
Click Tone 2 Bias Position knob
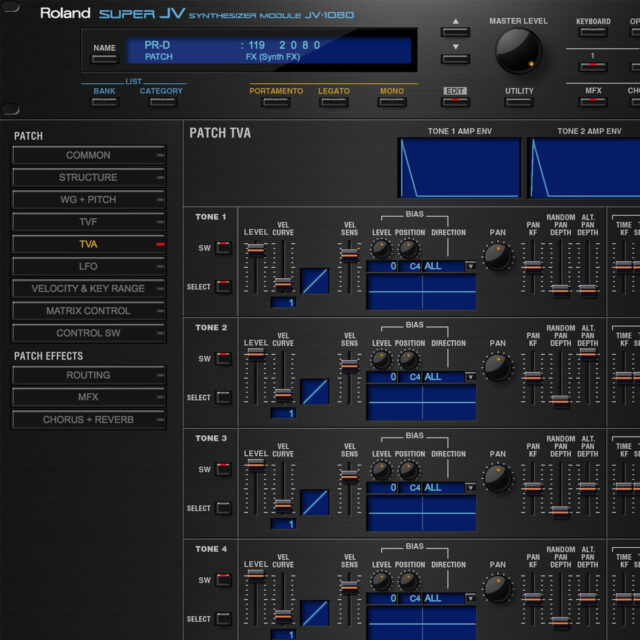[x=409, y=360]
